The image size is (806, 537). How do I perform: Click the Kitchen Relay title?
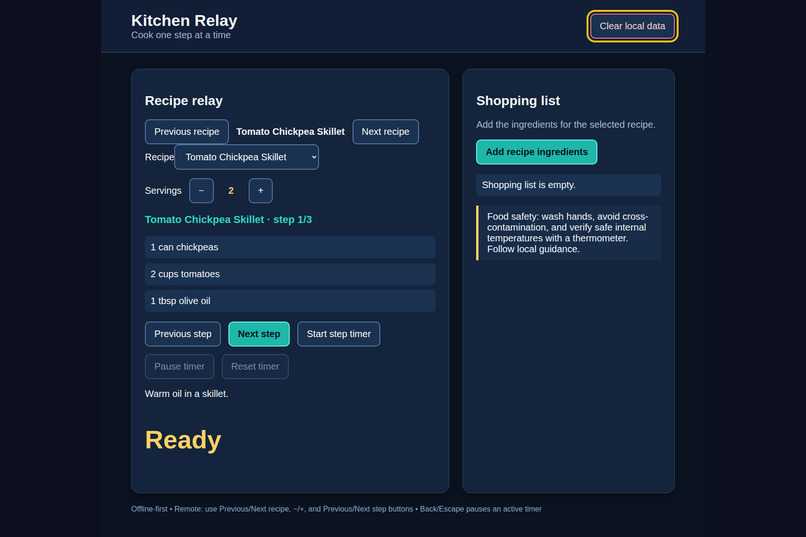184,21
